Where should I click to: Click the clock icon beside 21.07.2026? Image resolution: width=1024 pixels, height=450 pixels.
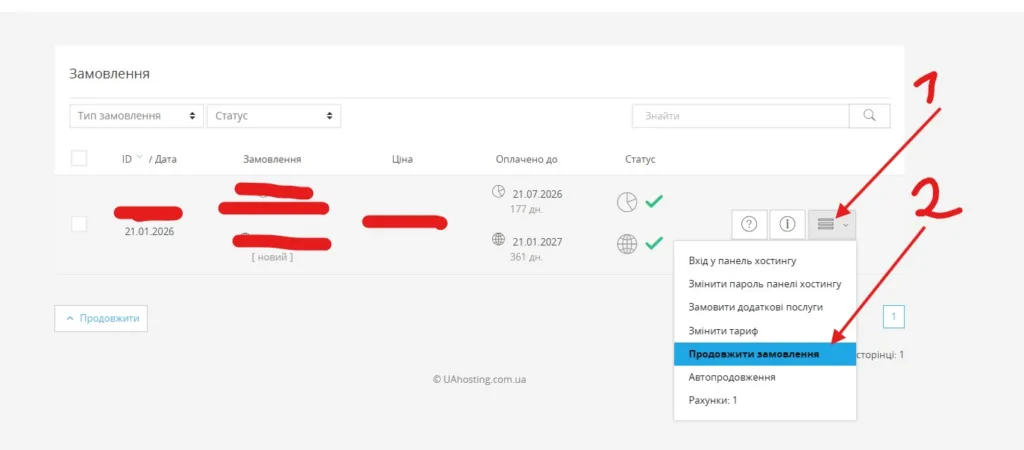tap(499, 192)
